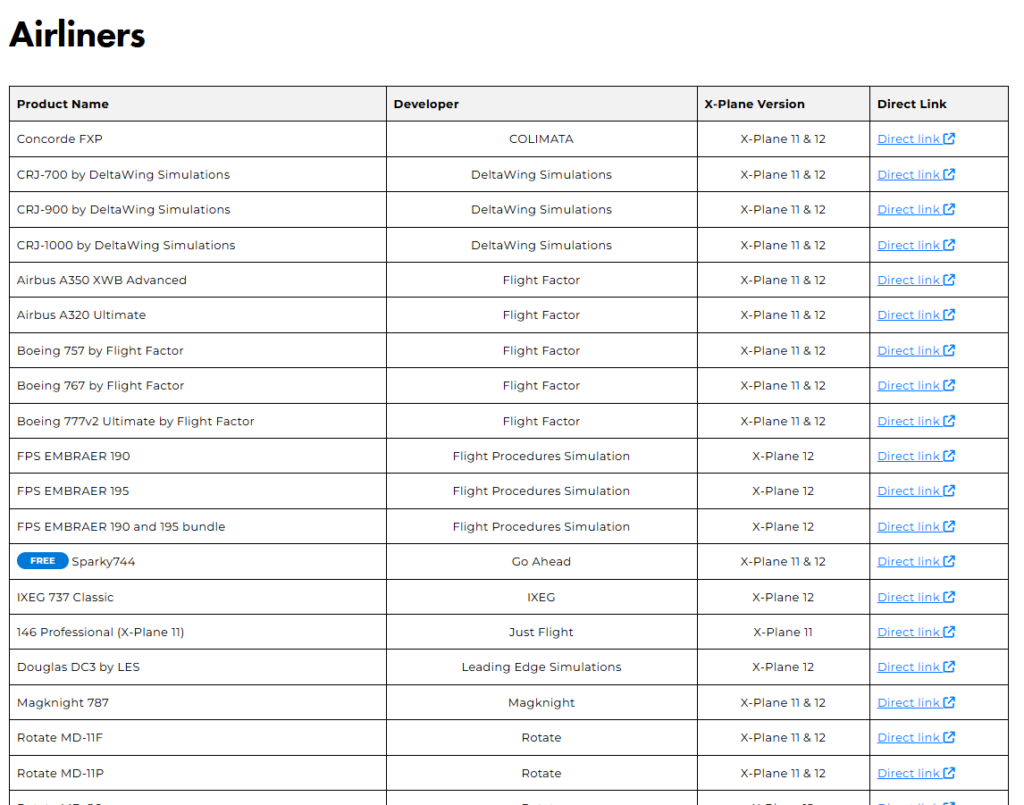
Task: Click Flight Factor developer cell in A350 row
Action: point(541,280)
